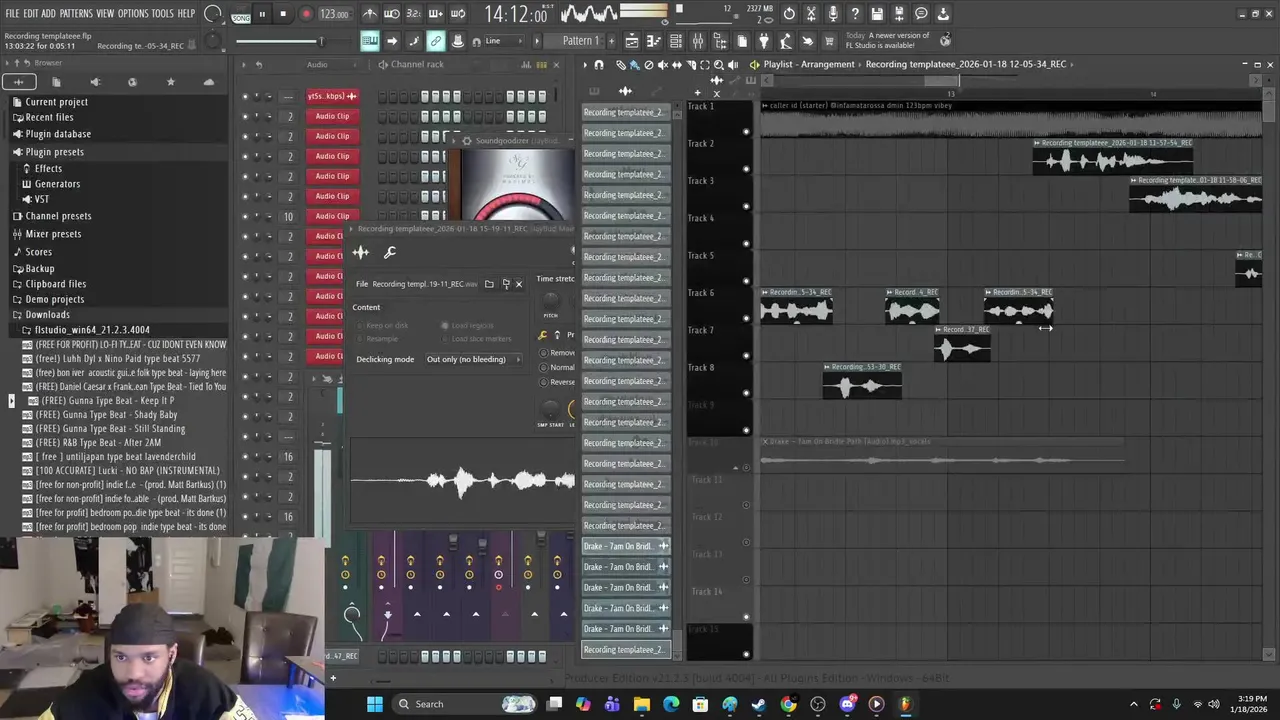
Task: Click the plus button next to Pattern 1
Action: (x=610, y=41)
